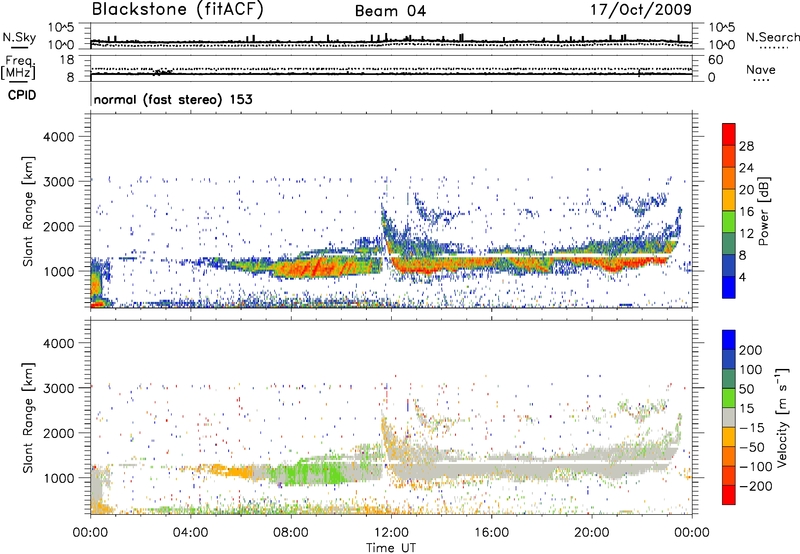Pick the light green 12–16 dB power segment
The width and height of the screenshot is (800, 554).
[729, 221]
